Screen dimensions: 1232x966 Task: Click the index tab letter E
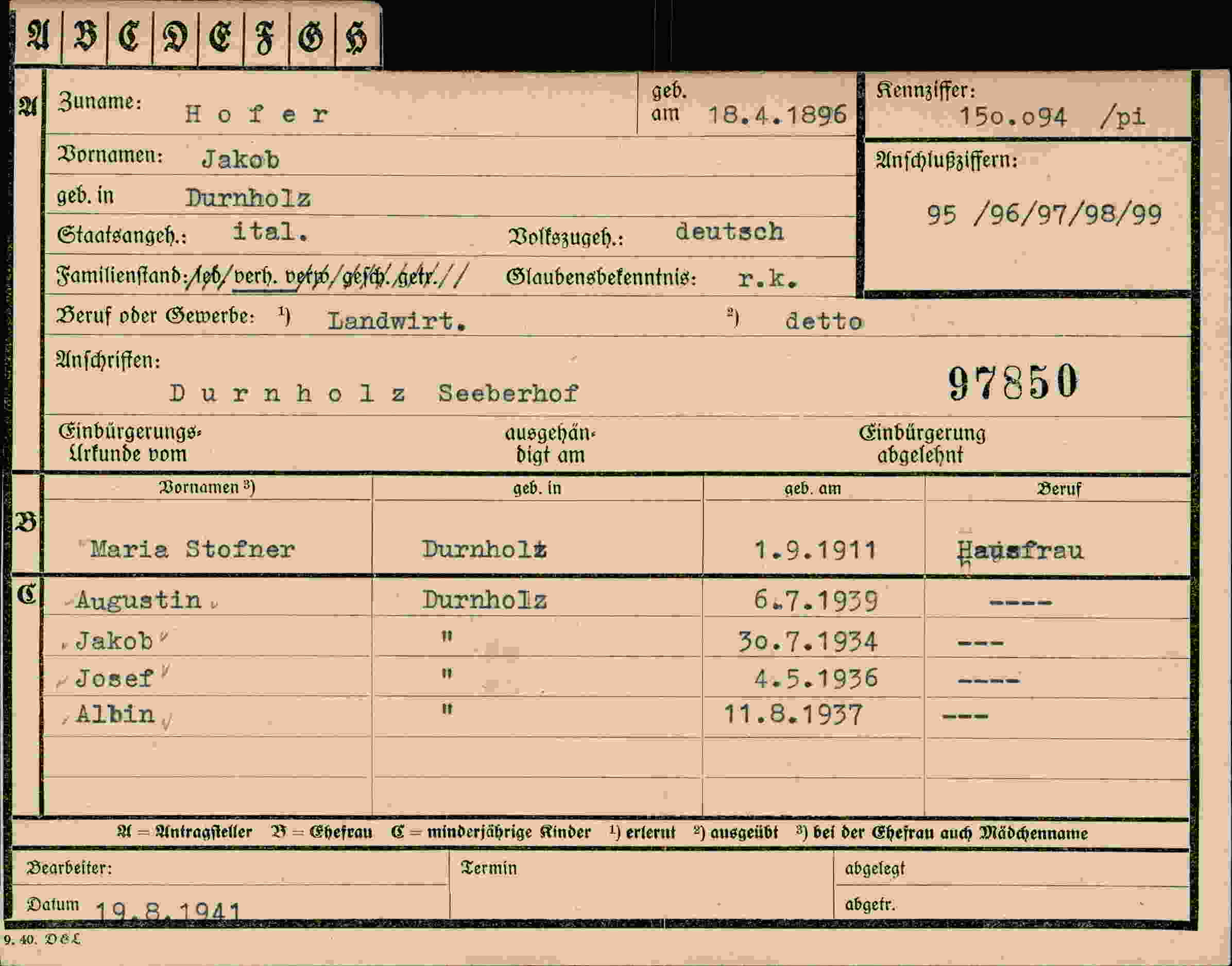(x=220, y=37)
